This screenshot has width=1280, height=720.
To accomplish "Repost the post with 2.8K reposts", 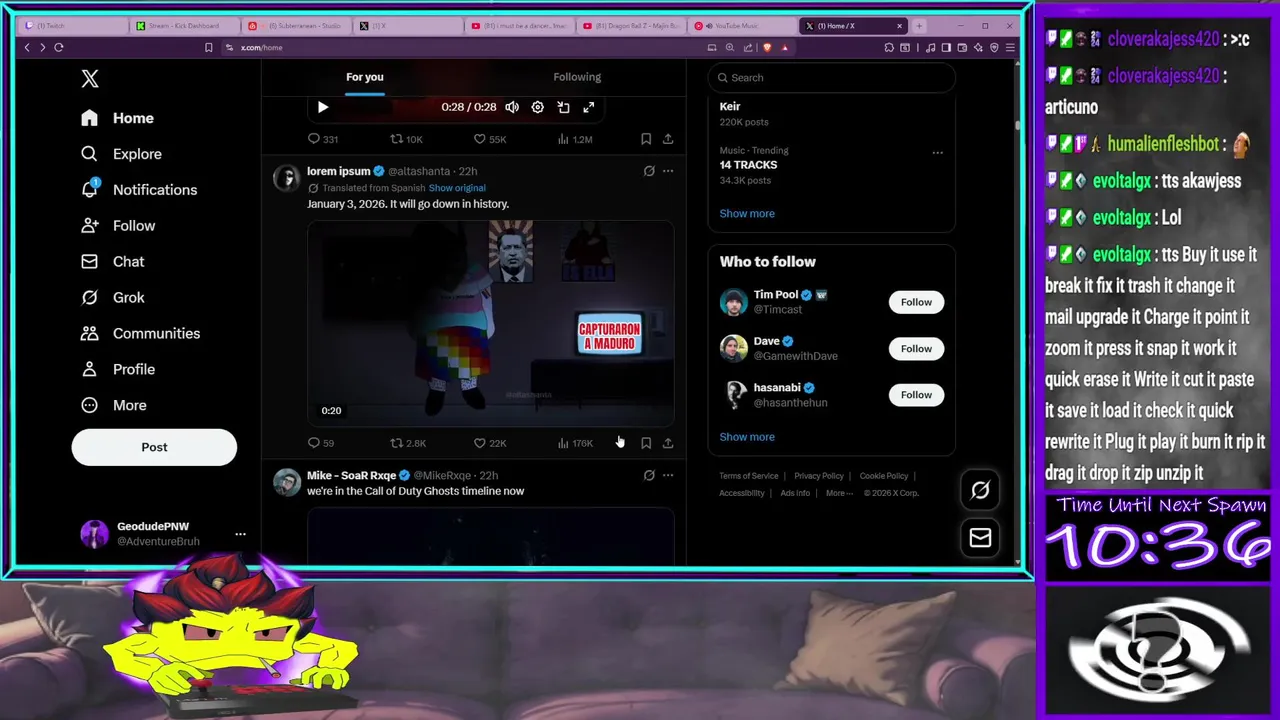I will click(408, 443).
